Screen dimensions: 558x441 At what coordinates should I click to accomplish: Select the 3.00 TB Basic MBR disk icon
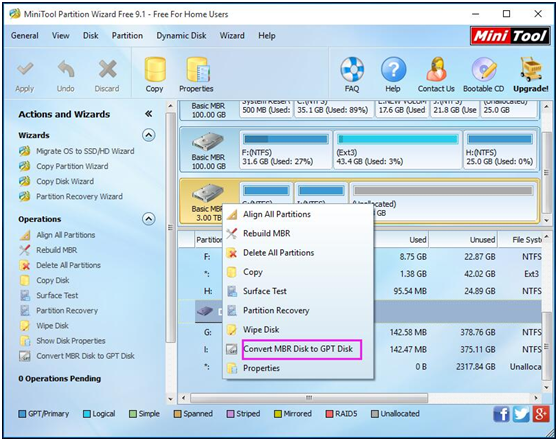pos(207,192)
